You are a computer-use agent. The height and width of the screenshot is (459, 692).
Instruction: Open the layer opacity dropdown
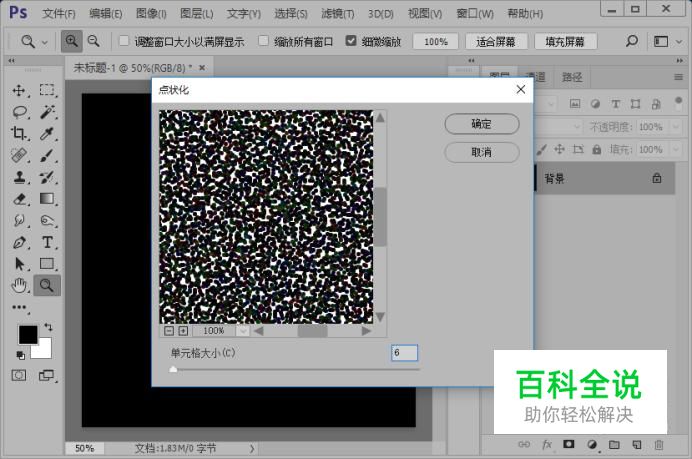tap(676, 127)
